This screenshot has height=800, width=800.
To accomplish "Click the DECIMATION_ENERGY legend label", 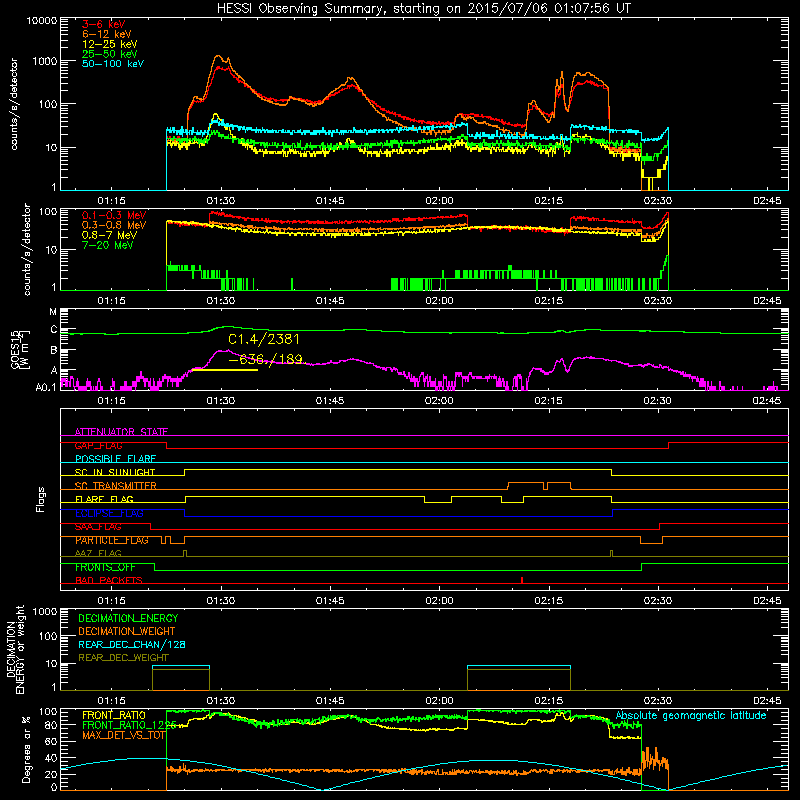I will point(128,618).
